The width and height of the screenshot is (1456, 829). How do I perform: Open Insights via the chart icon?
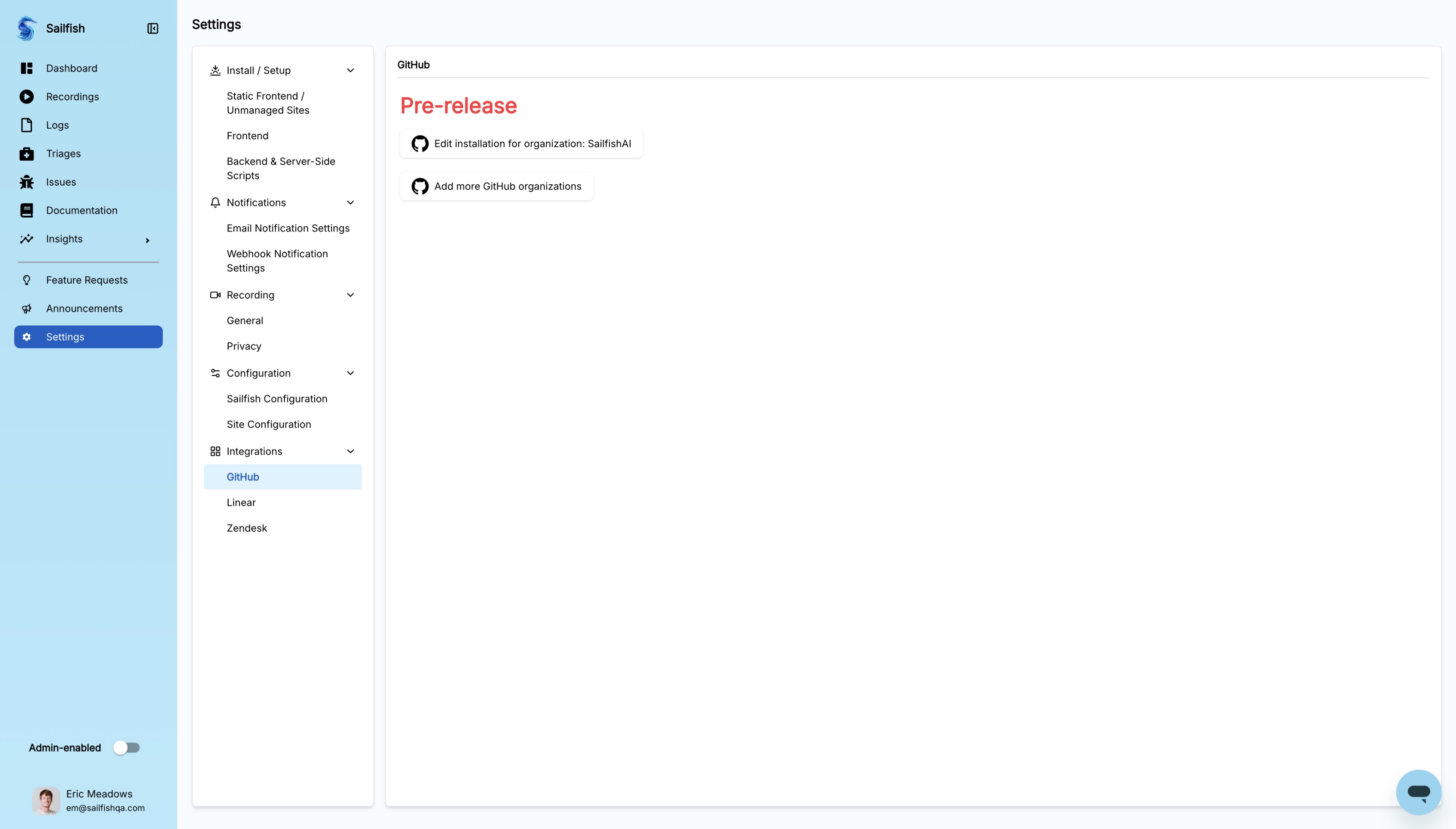click(x=27, y=239)
